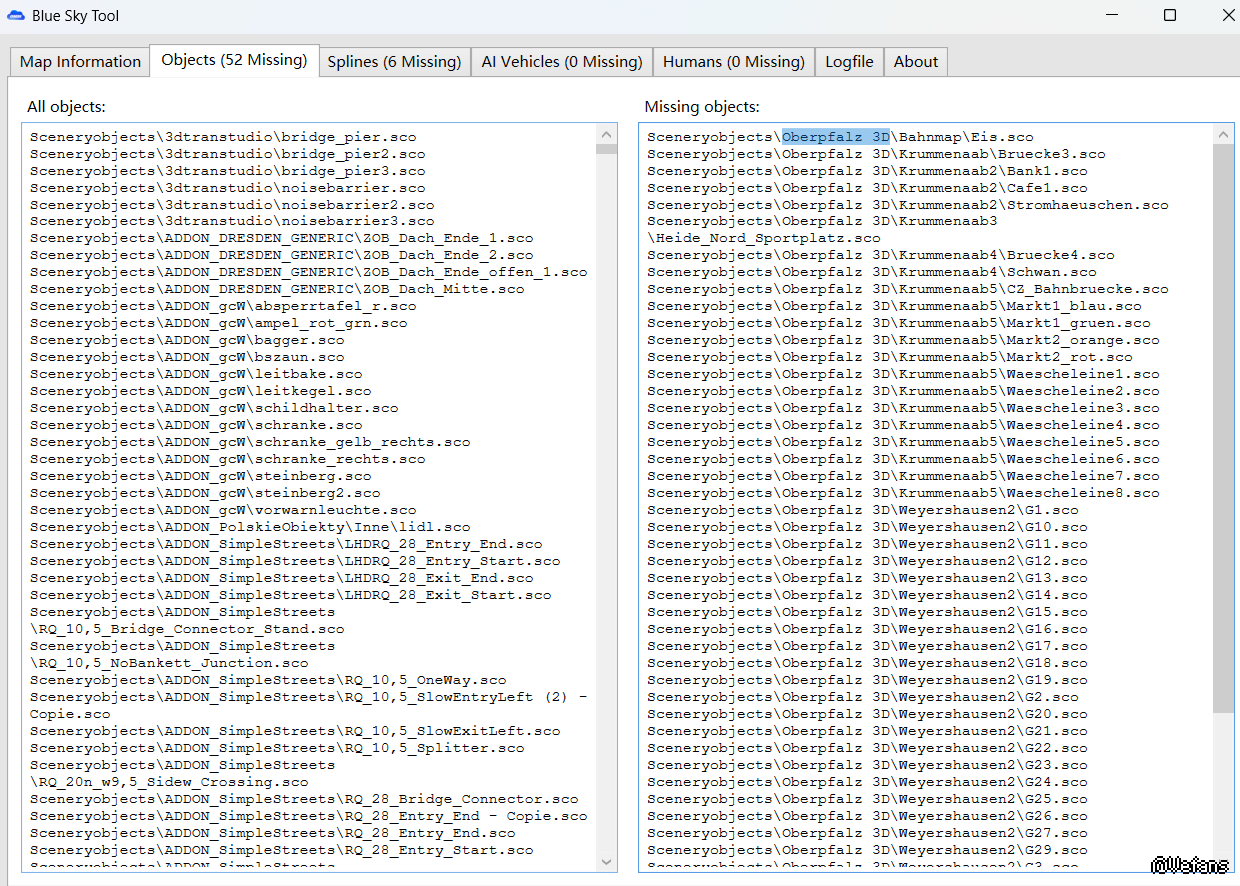Select the lidl.sco line in All objects
Image resolution: width=1240 pixels, height=886 pixels.
point(250,527)
